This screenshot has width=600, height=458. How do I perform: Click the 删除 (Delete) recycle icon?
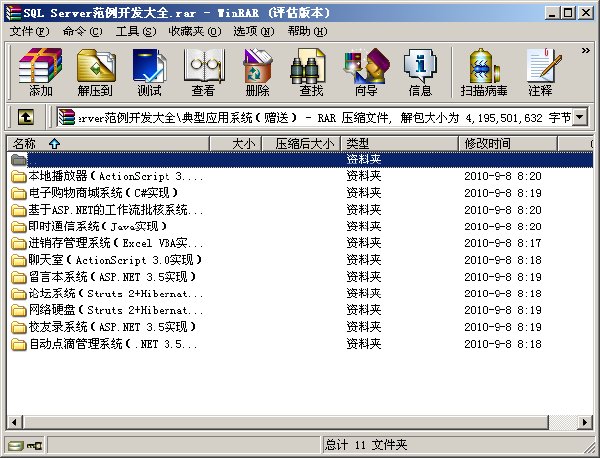click(258, 72)
